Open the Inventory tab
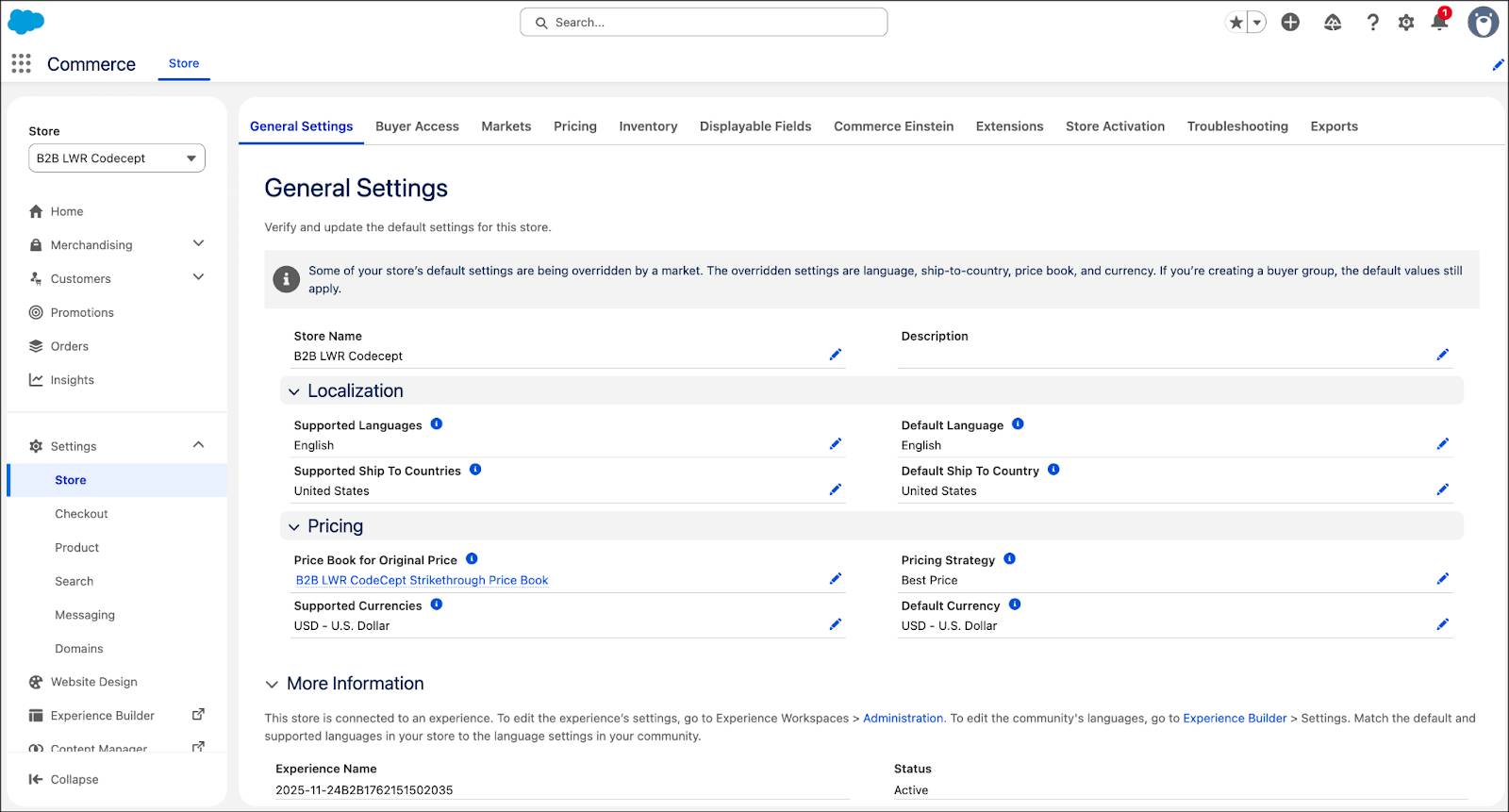 [x=648, y=126]
